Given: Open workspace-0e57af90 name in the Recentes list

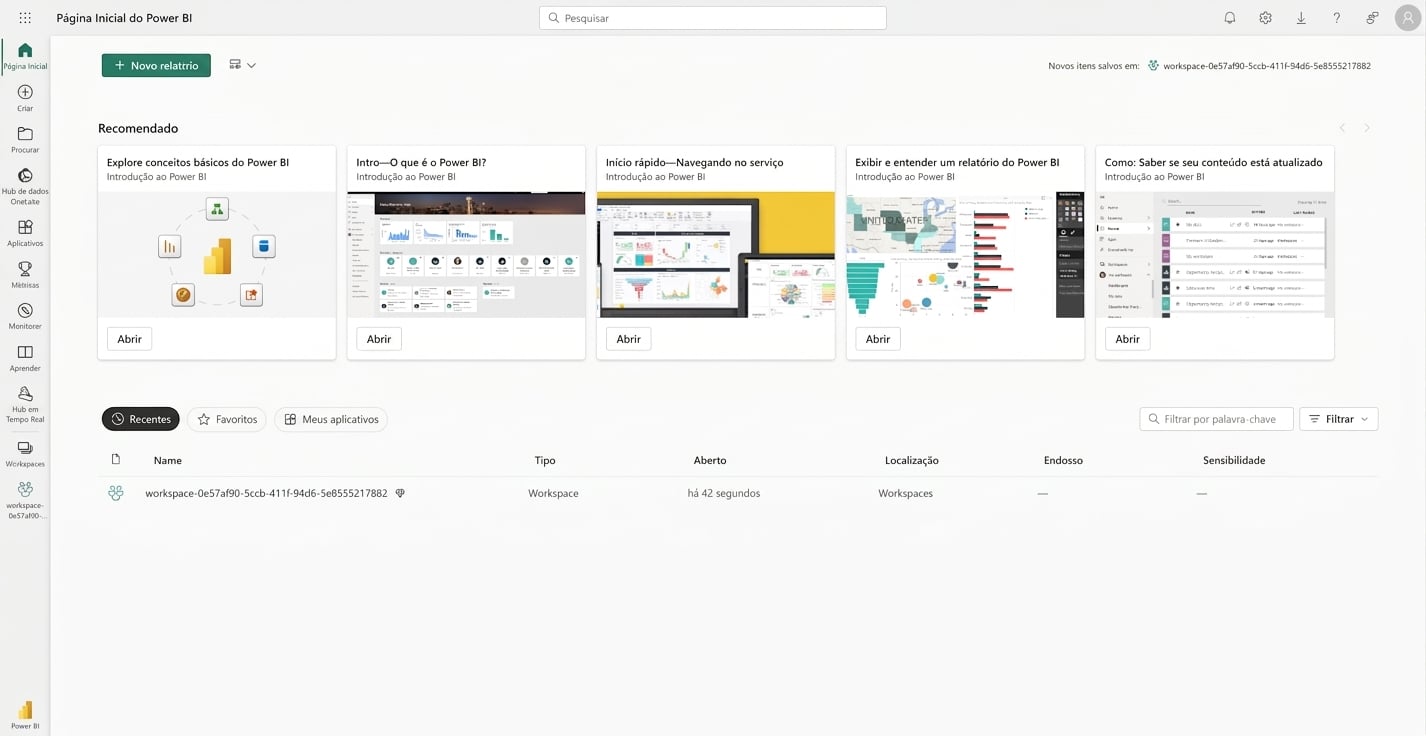Looking at the screenshot, I should [266, 493].
